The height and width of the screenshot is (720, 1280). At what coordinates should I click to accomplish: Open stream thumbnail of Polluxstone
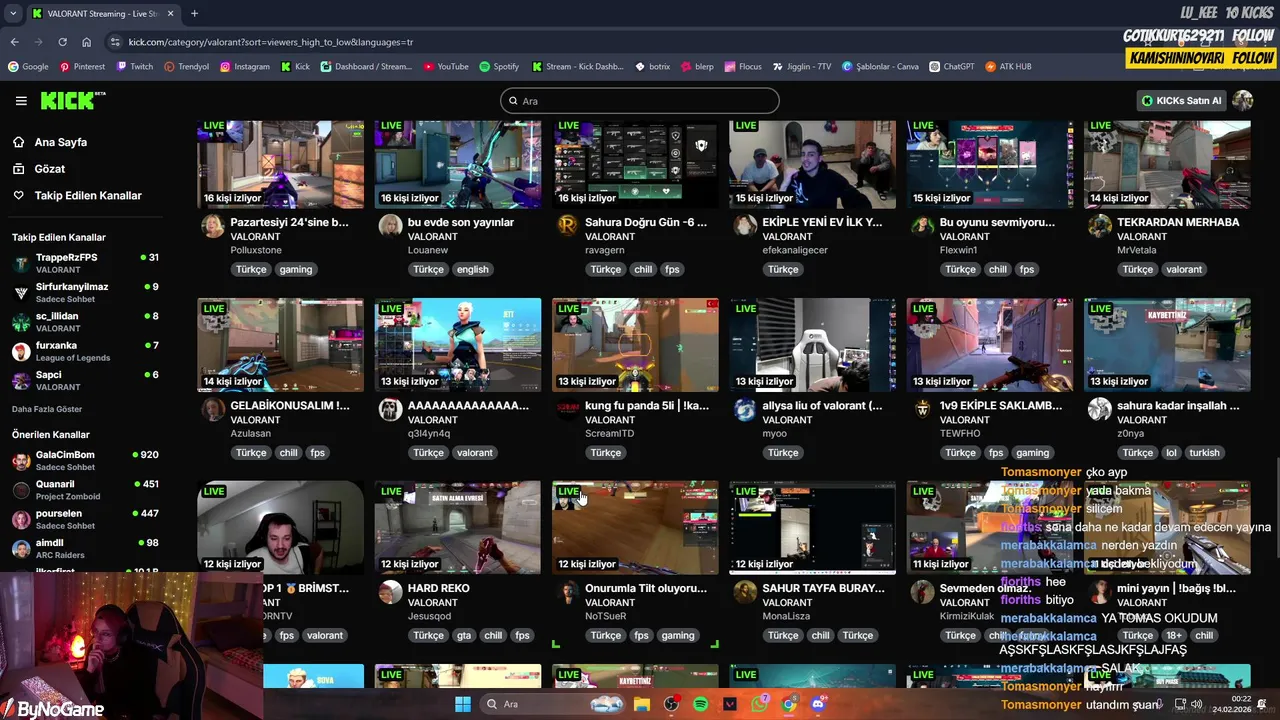coord(281,164)
